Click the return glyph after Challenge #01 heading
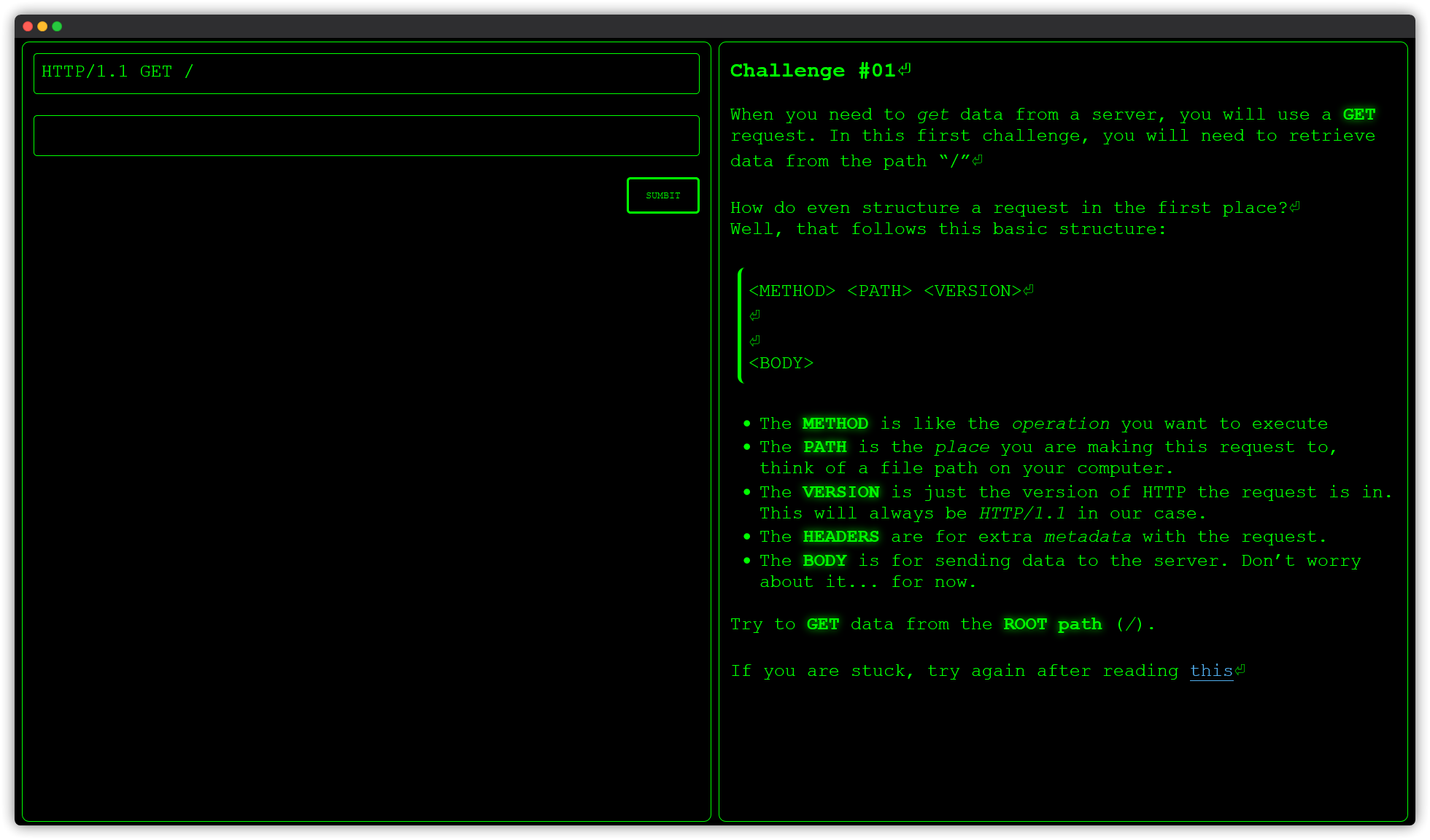This screenshot has width=1430, height=840. point(905,70)
